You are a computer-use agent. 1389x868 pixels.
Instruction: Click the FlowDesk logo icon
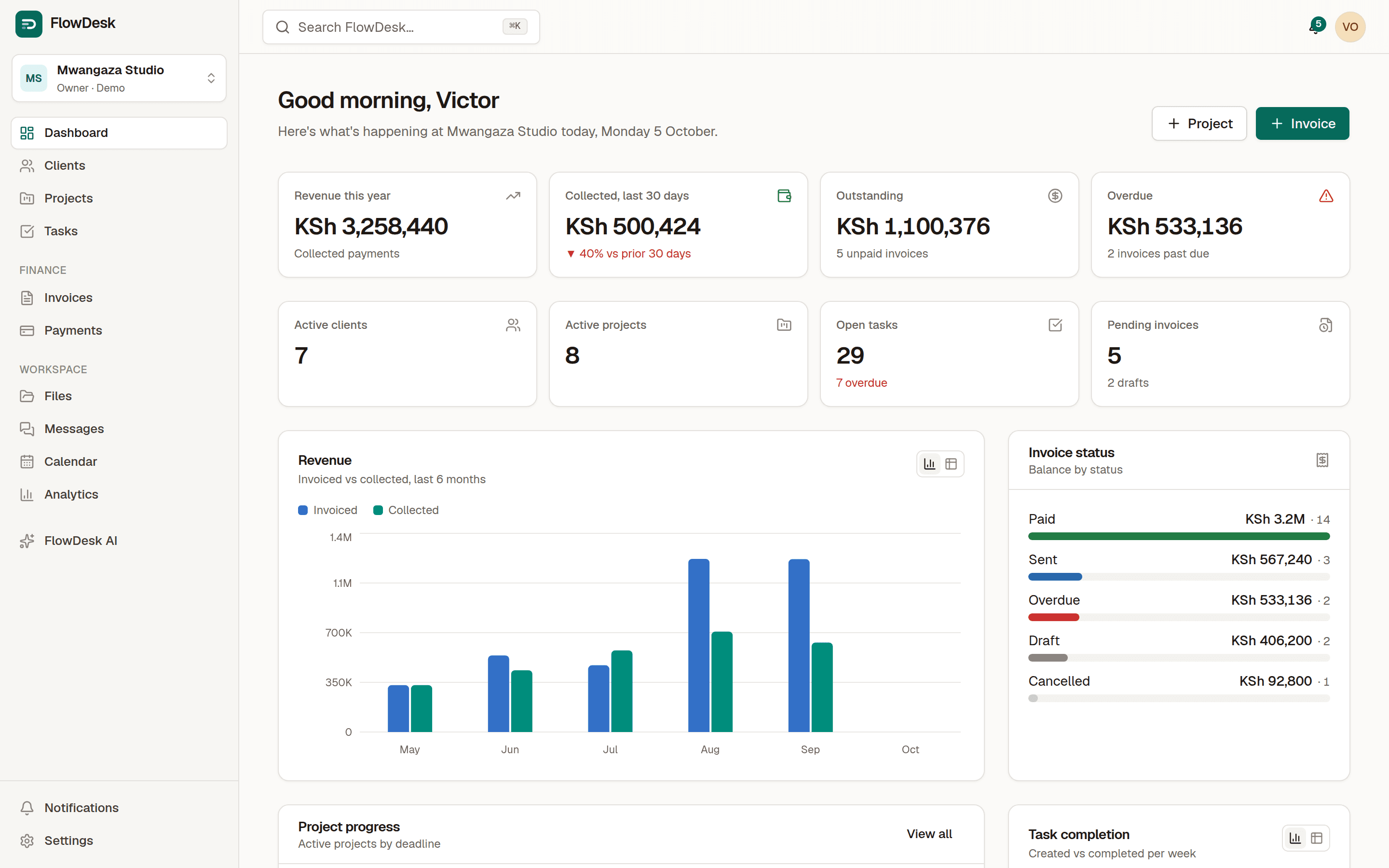coord(28,24)
